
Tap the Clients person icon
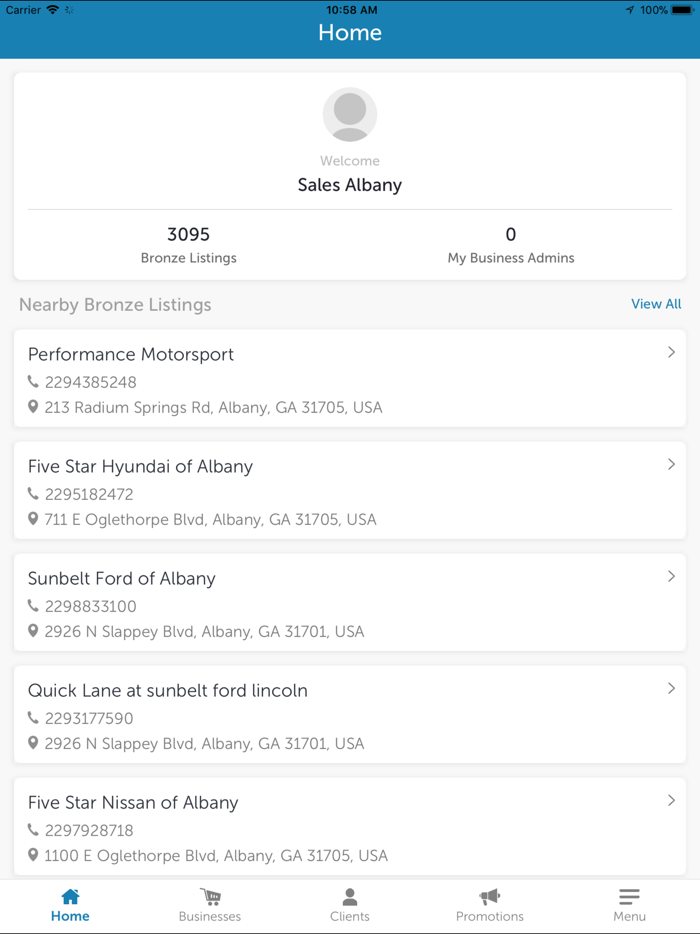[x=350, y=896]
